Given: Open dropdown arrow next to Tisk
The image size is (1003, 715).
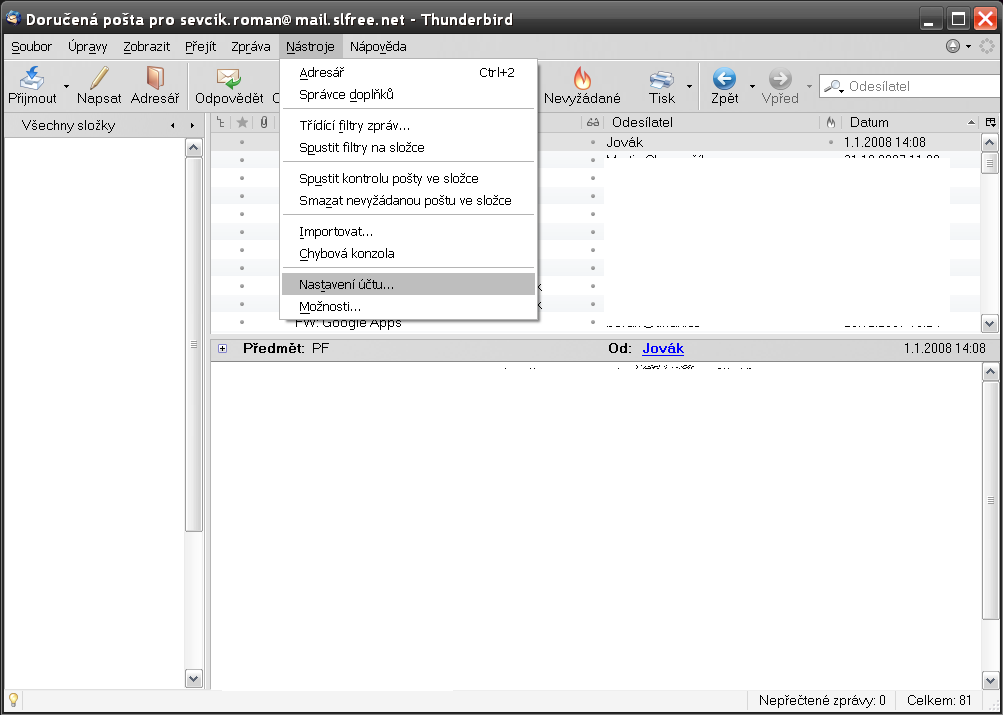Looking at the screenshot, I should [689, 87].
